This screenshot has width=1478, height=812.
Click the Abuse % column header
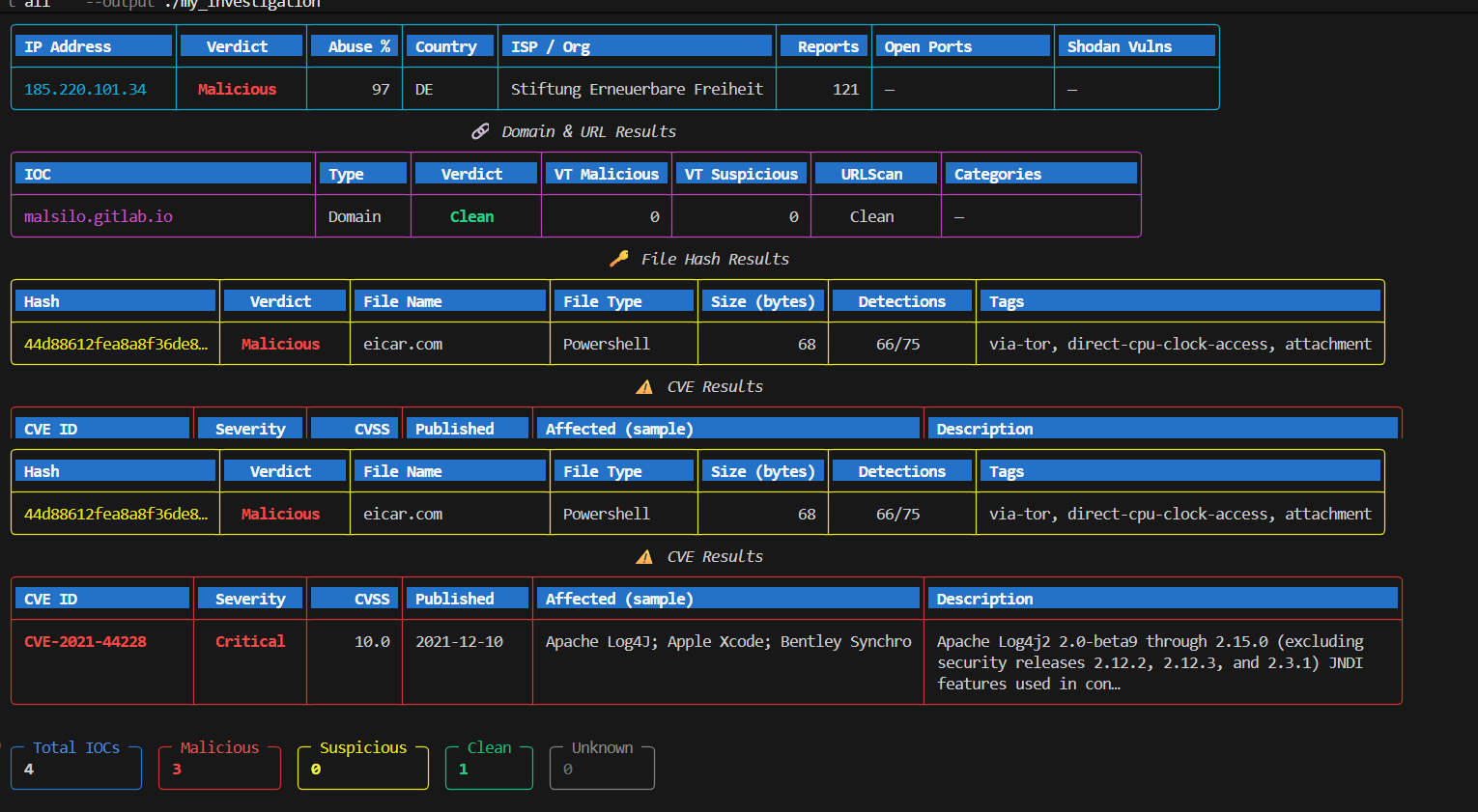tap(355, 46)
